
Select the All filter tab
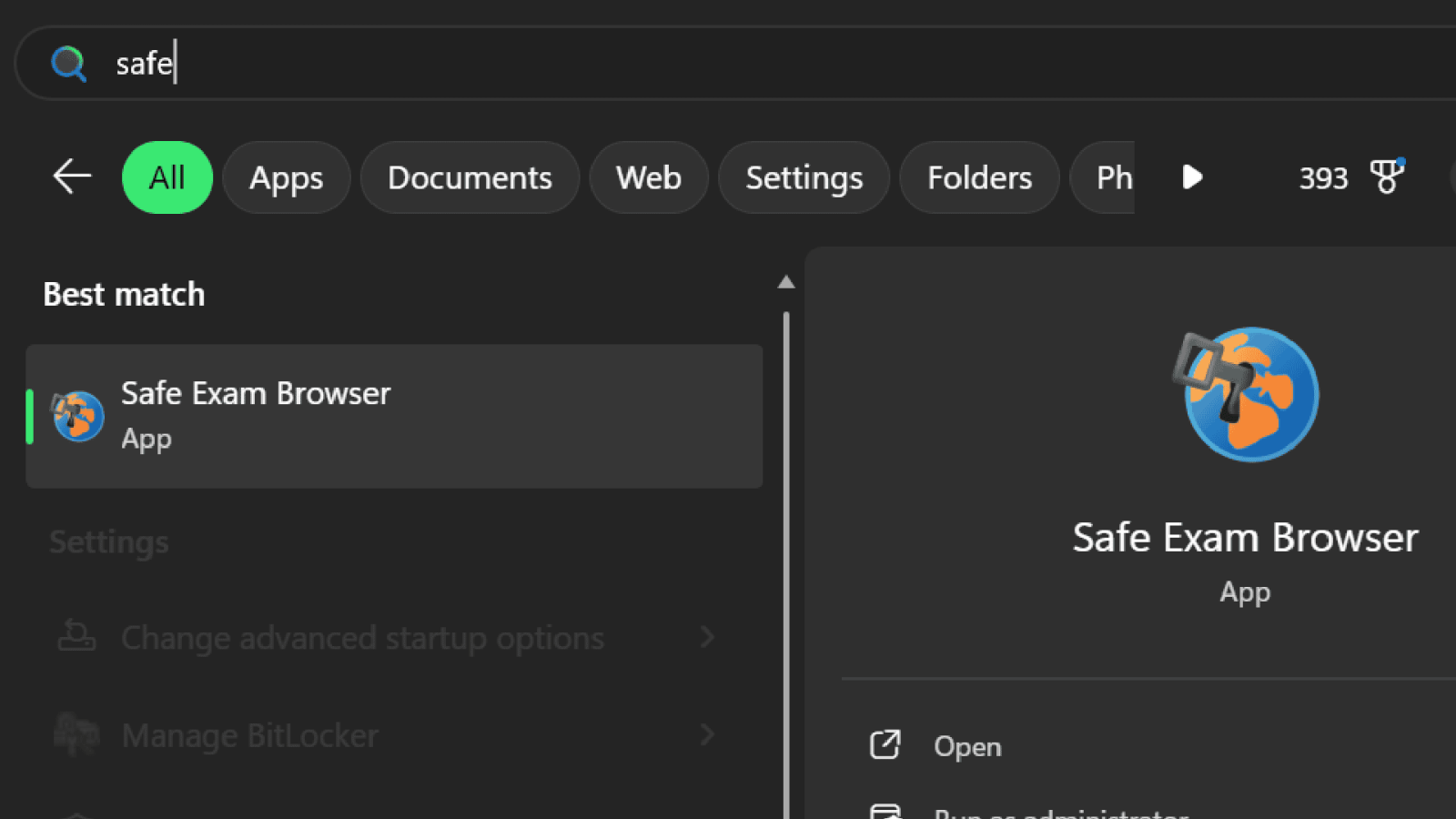[x=167, y=177]
